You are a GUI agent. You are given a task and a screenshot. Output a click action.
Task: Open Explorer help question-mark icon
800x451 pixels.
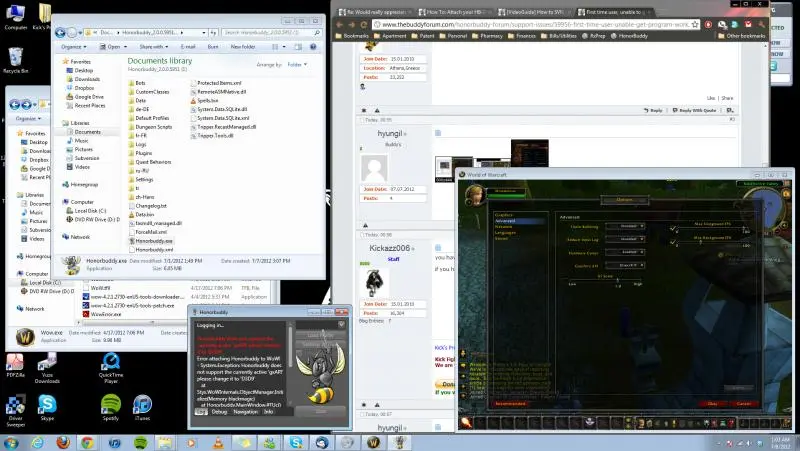click(313, 47)
